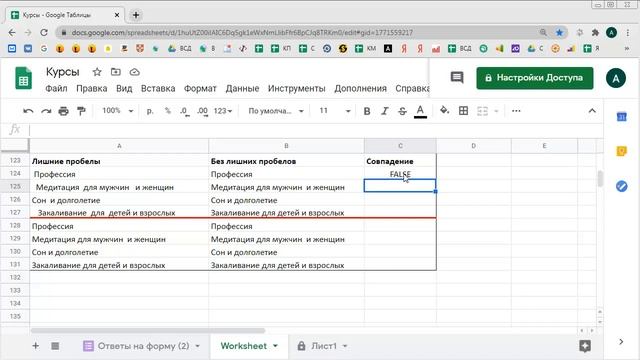Check the cloud save status icon

coord(134,72)
